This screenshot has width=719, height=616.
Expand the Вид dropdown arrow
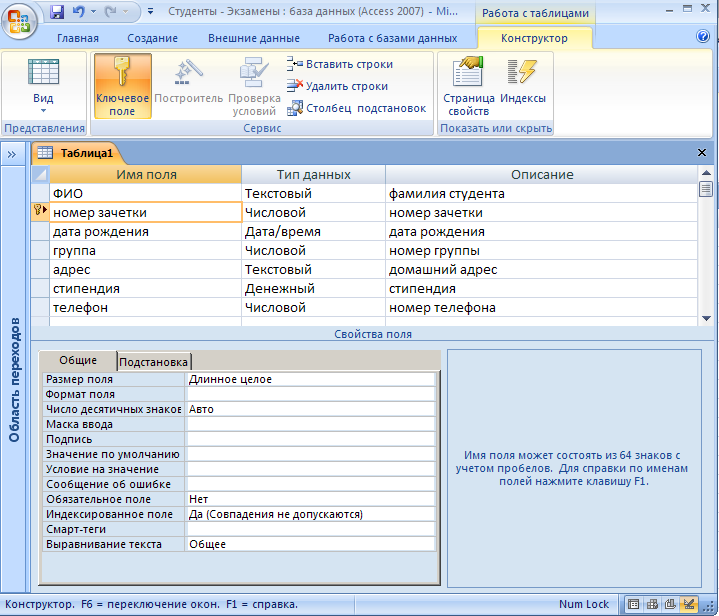[44, 111]
